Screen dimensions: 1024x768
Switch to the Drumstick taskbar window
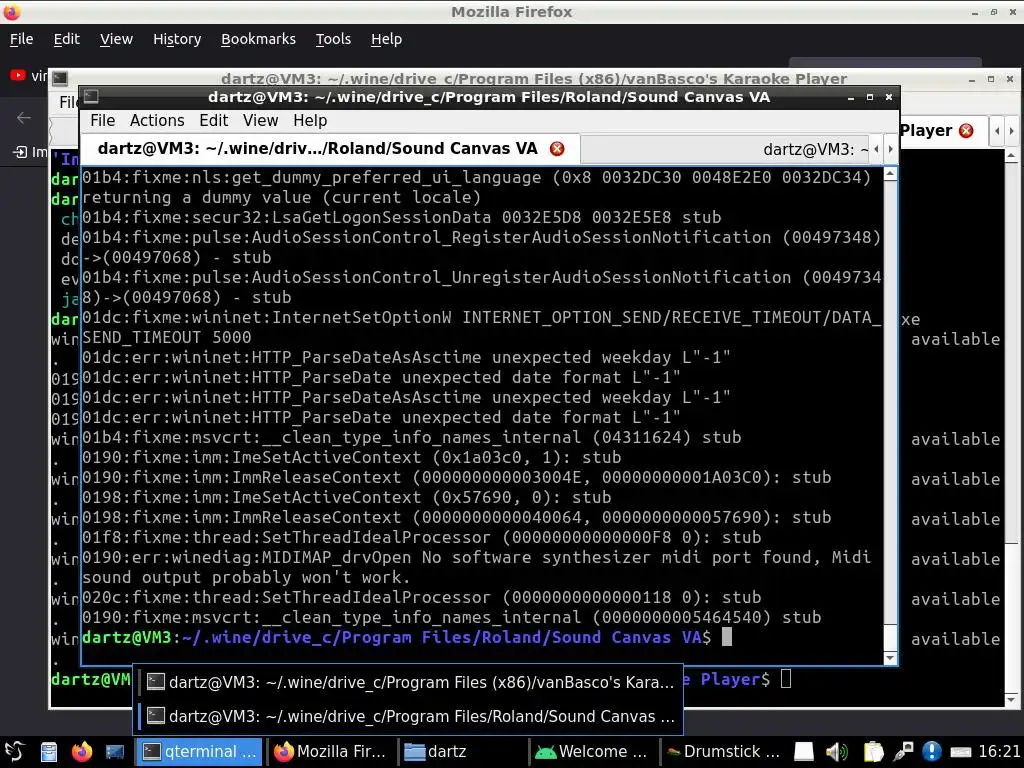pos(723,752)
